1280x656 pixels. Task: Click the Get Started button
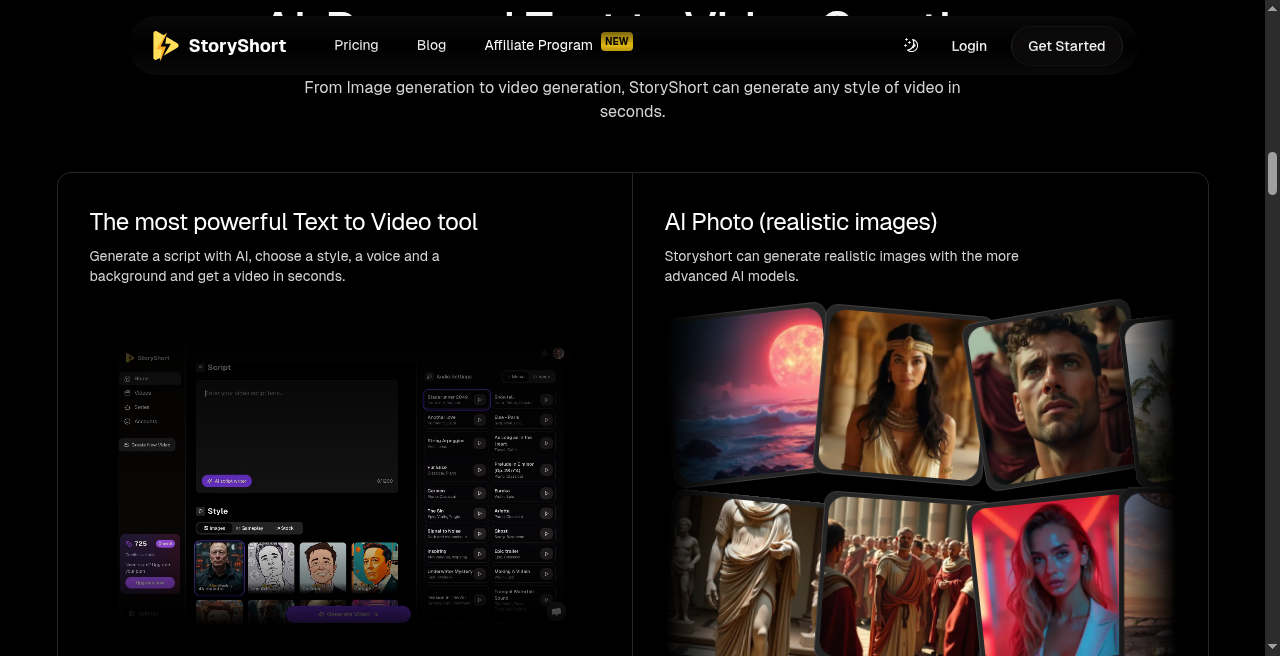pyautogui.click(x=1067, y=46)
